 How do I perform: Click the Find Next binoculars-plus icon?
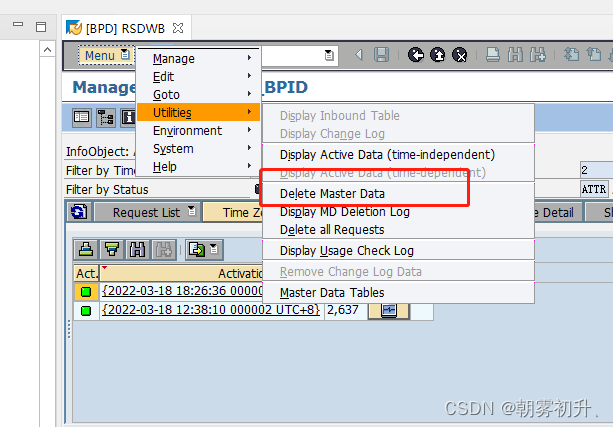538,55
